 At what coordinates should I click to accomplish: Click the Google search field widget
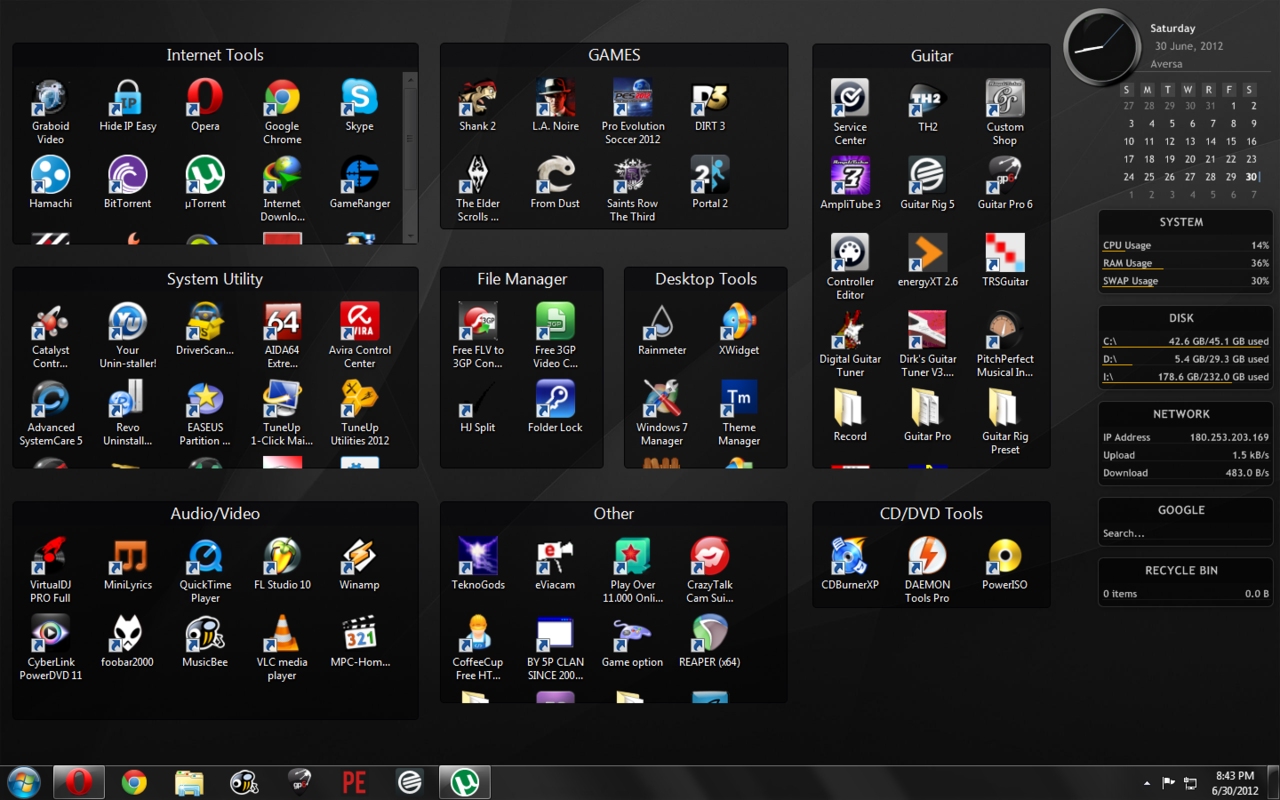1184,534
